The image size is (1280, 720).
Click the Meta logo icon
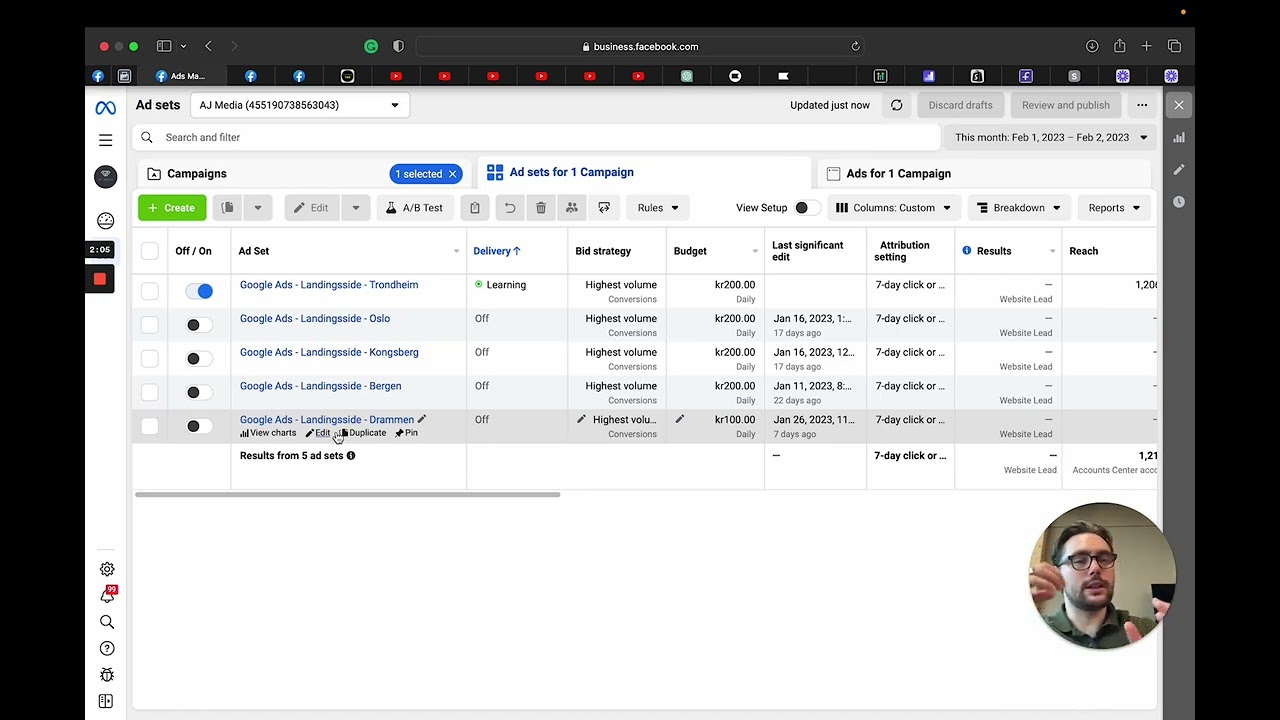(x=105, y=108)
